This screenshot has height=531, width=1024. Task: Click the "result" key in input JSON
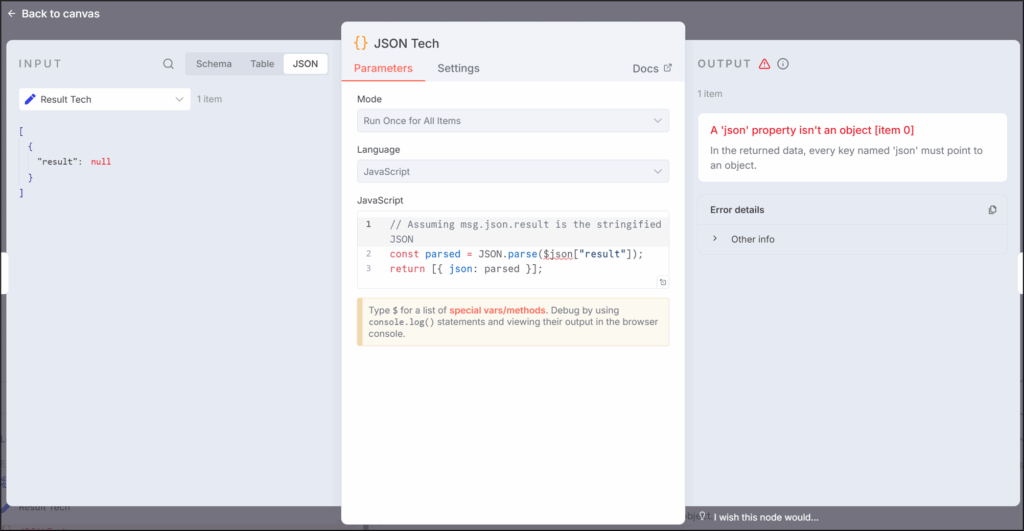click(59, 162)
